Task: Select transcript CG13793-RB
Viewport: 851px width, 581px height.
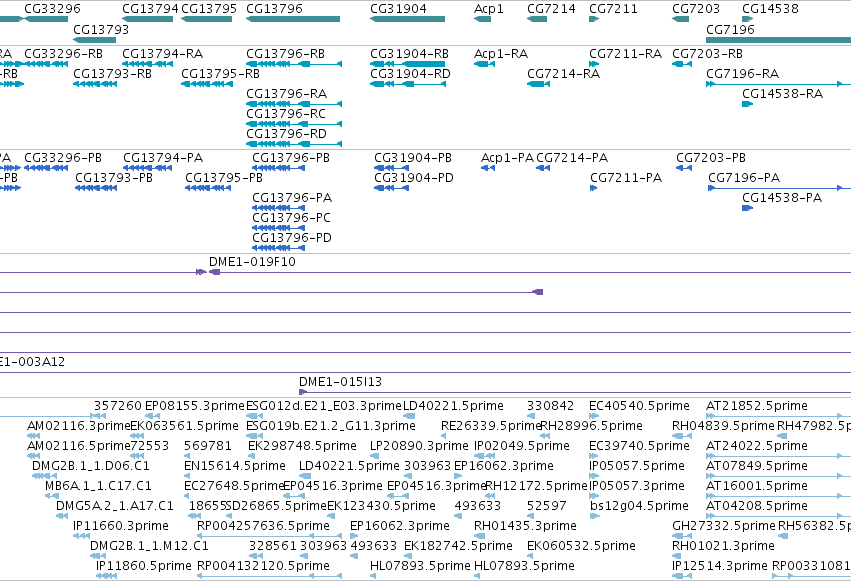Action: (112, 74)
